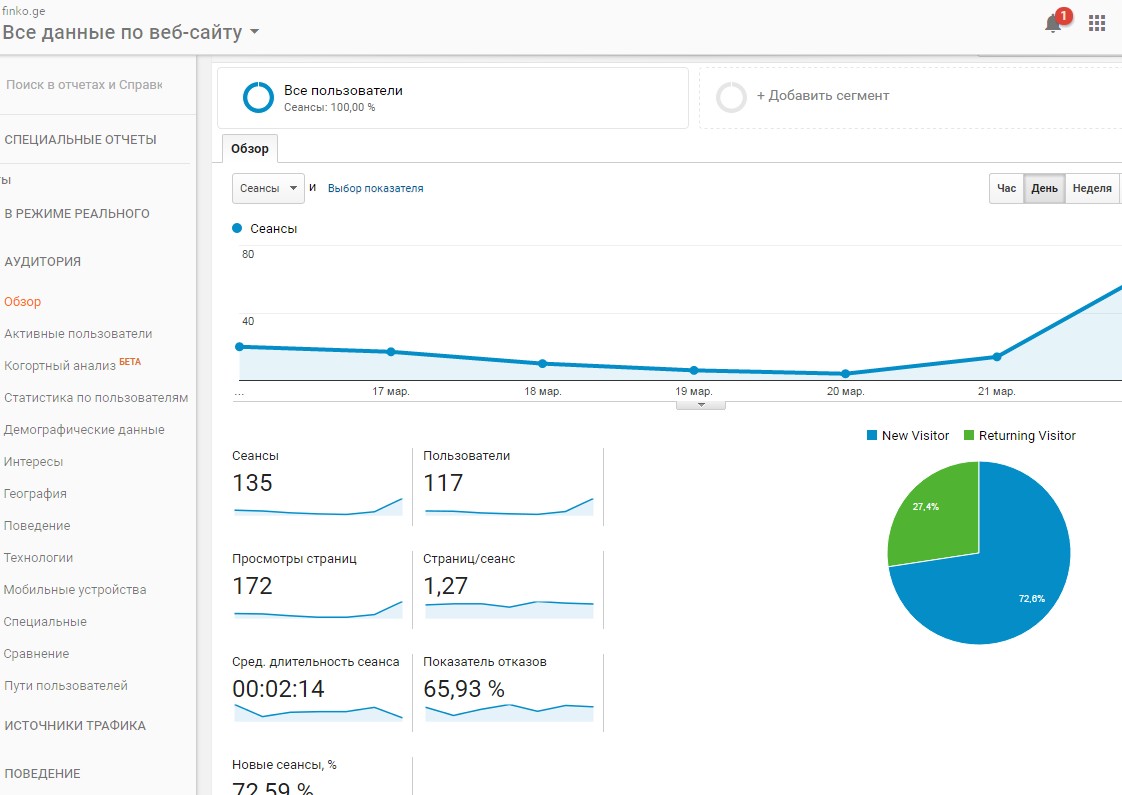
Task: Click the green Returning Visitor legend swatch
Action: coord(969,436)
